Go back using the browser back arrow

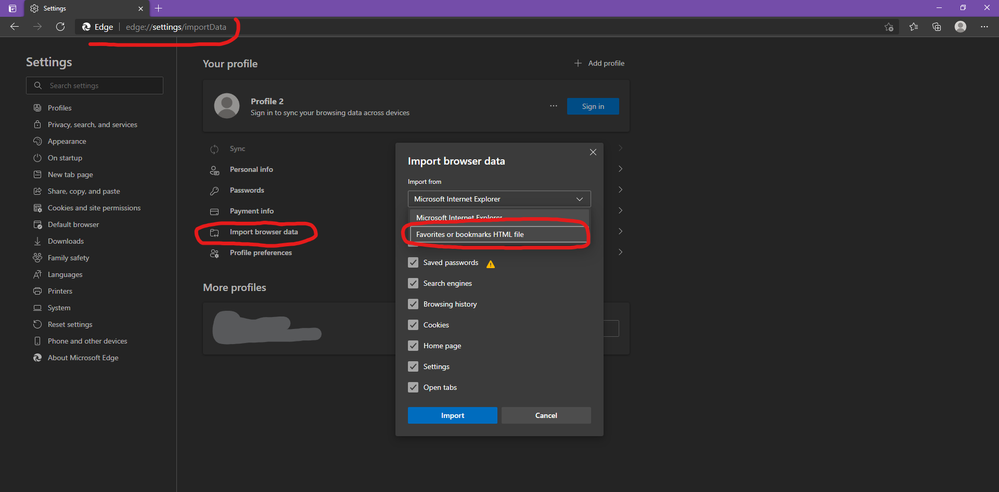pos(15,27)
